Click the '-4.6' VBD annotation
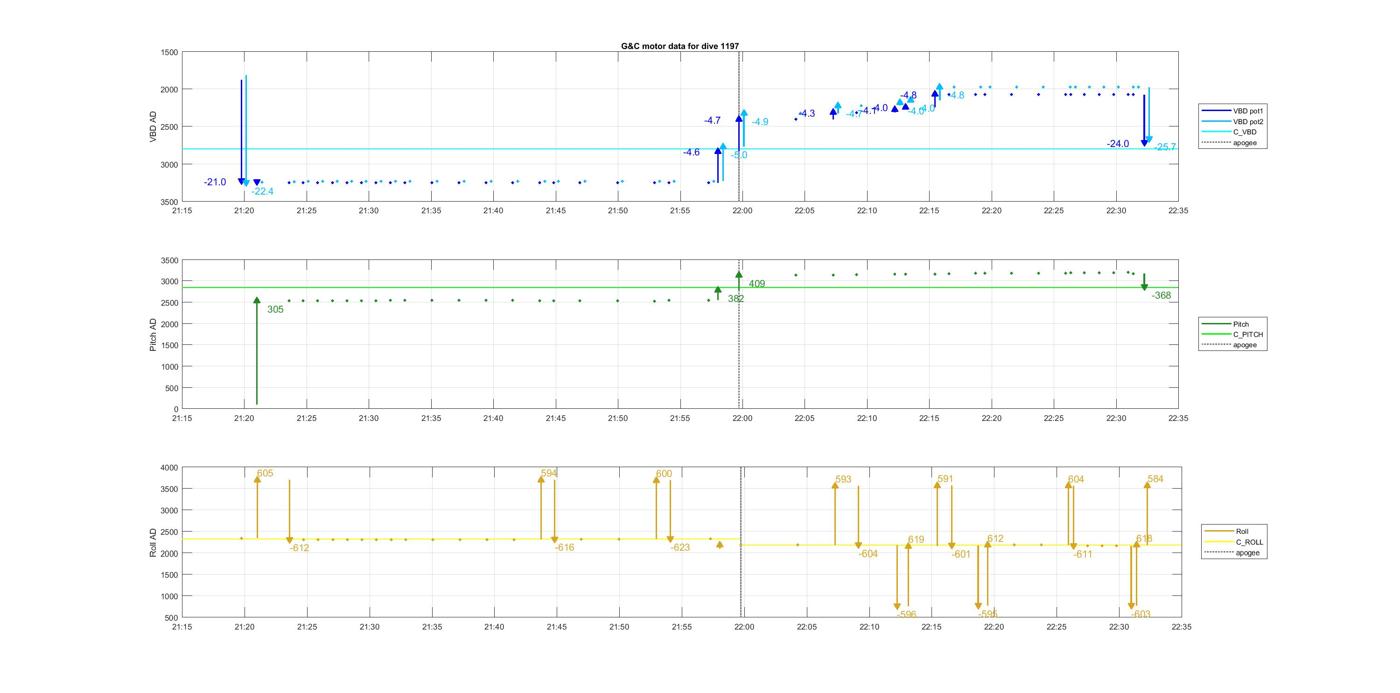Screen dimensions: 1400x693 (x=692, y=152)
